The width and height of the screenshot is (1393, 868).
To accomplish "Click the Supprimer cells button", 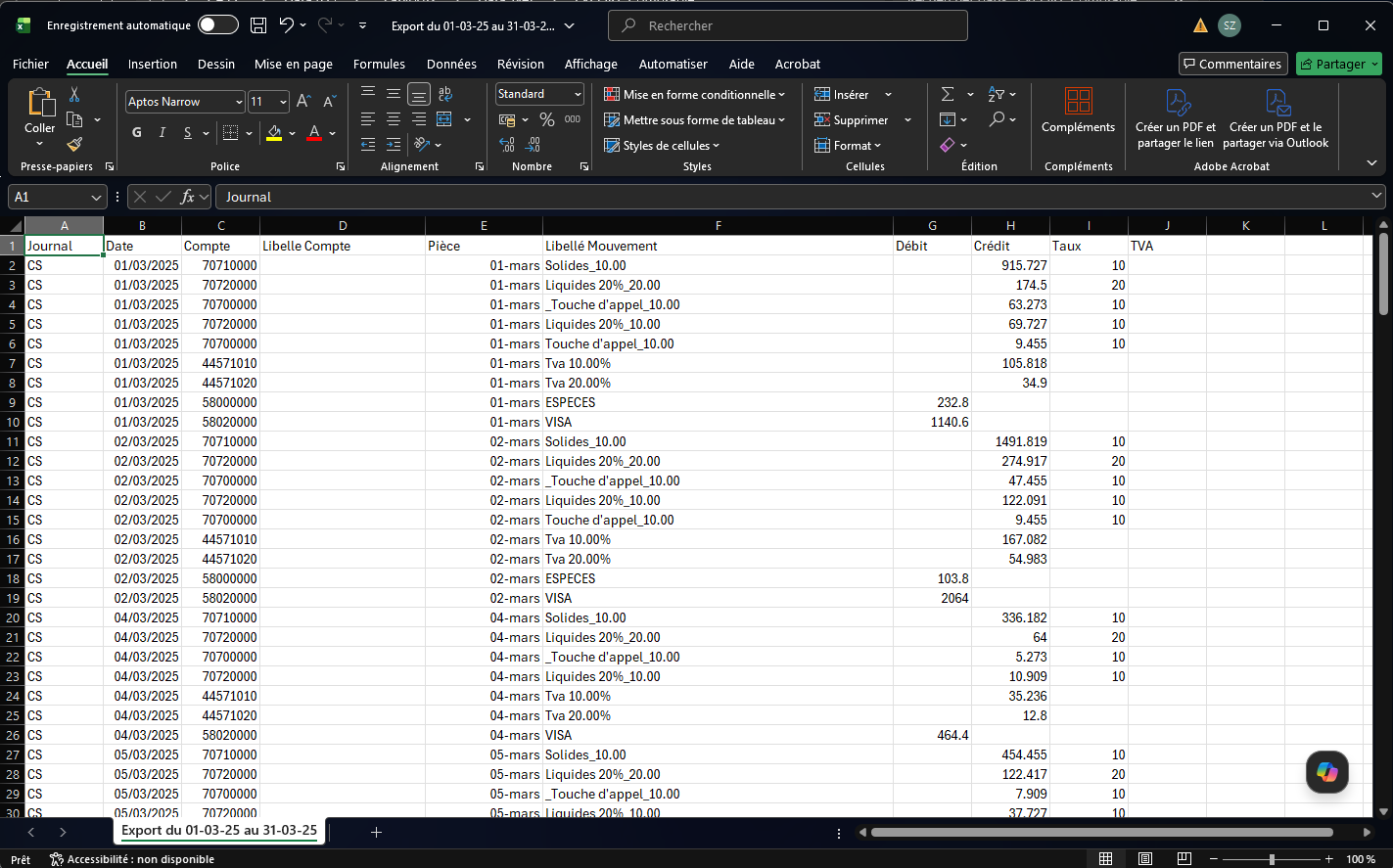I will (x=852, y=119).
